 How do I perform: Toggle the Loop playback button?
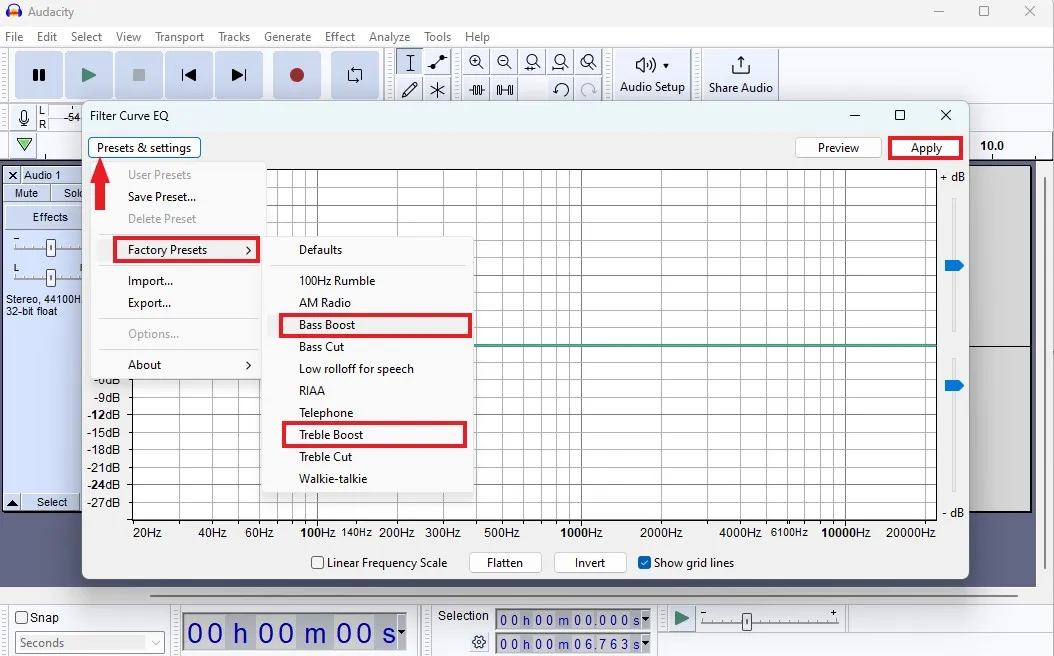354,75
